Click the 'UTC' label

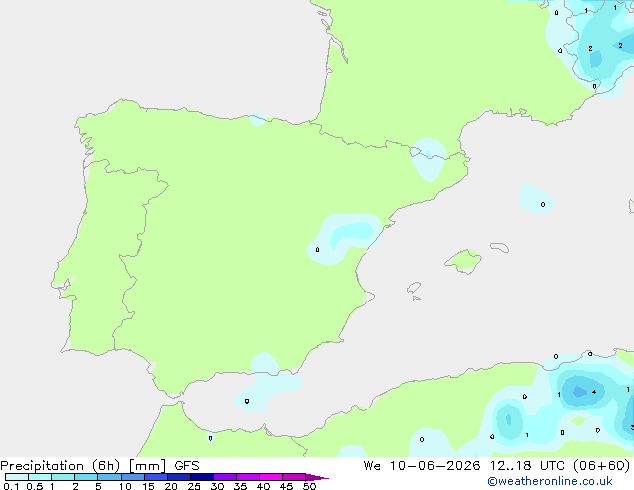[552, 466]
